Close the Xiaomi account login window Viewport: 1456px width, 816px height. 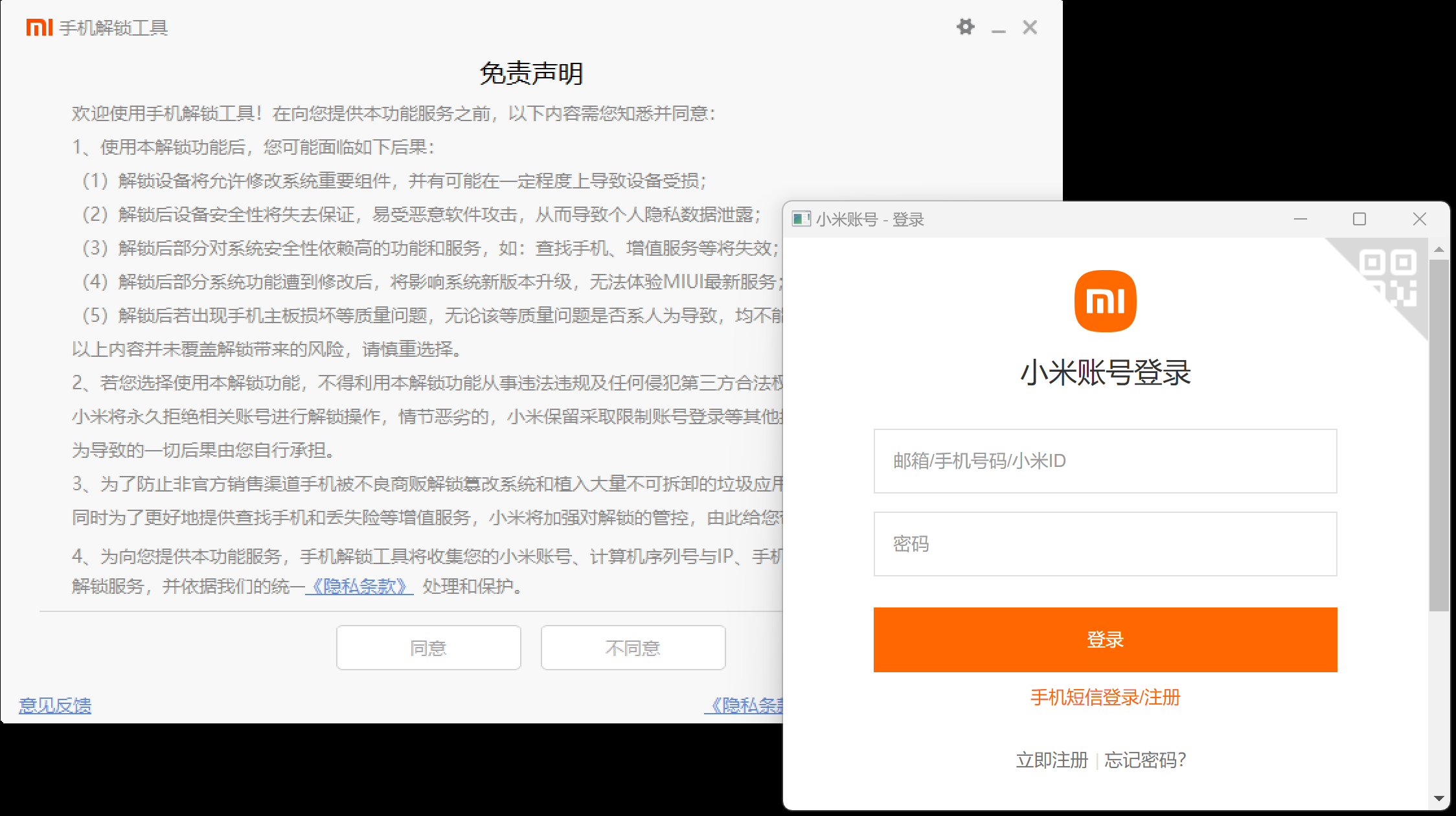[1419, 219]
